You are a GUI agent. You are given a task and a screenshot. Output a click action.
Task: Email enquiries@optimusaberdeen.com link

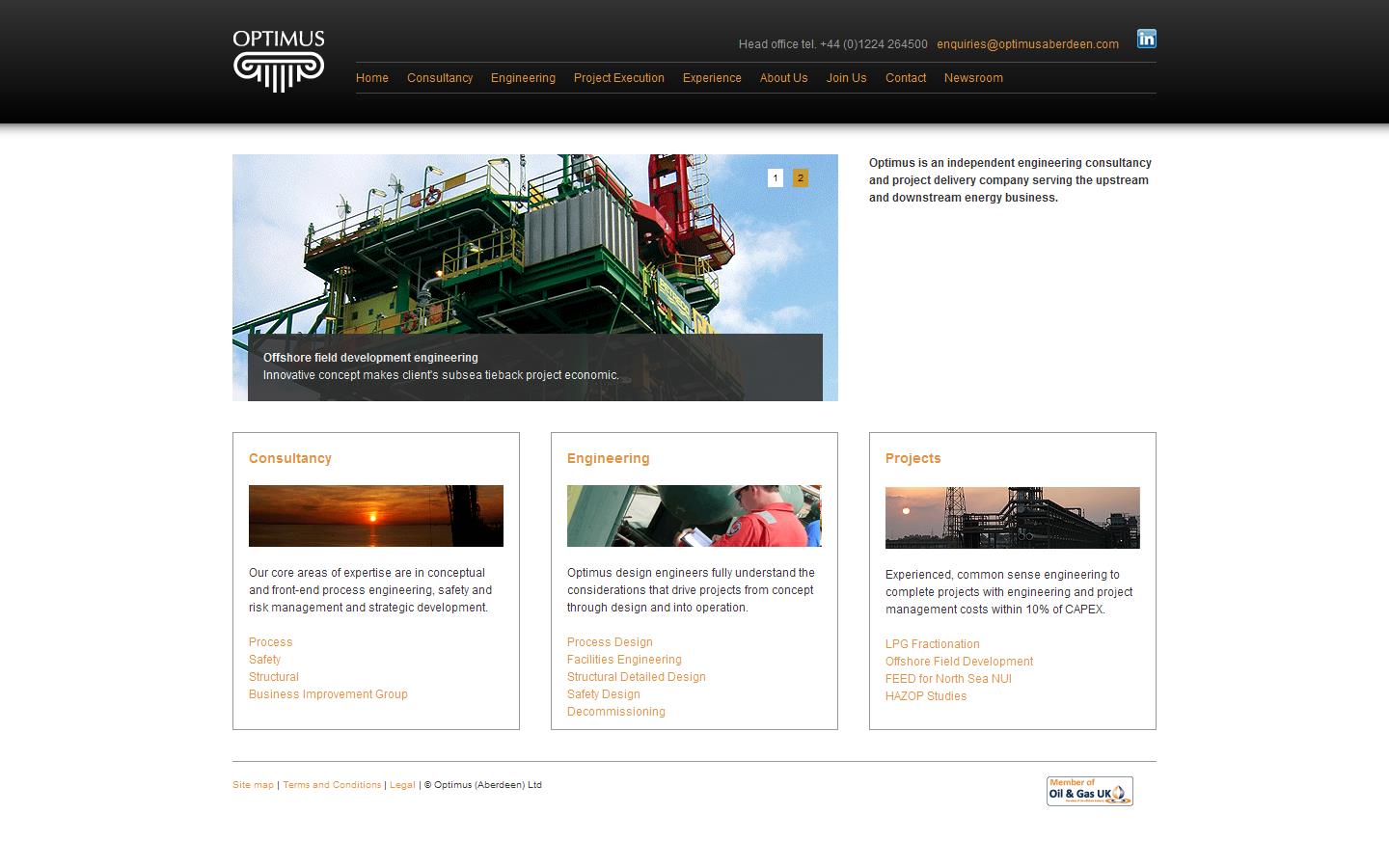(1028, 44)
